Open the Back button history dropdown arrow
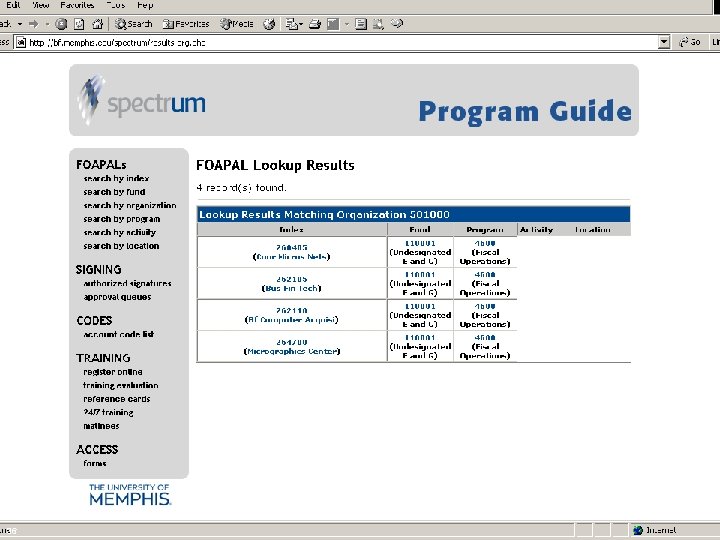The image size is (720, 540). pos(20,24)
